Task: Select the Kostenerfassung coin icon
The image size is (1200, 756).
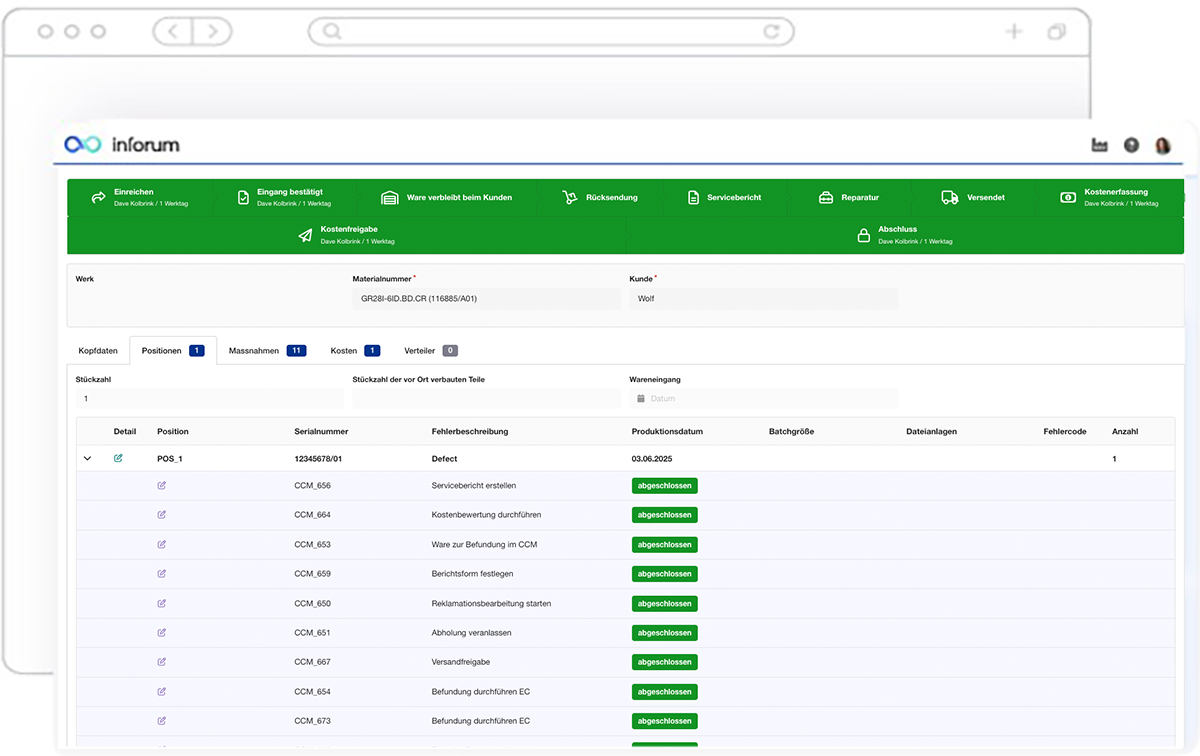Action: tap(1066, 196)
